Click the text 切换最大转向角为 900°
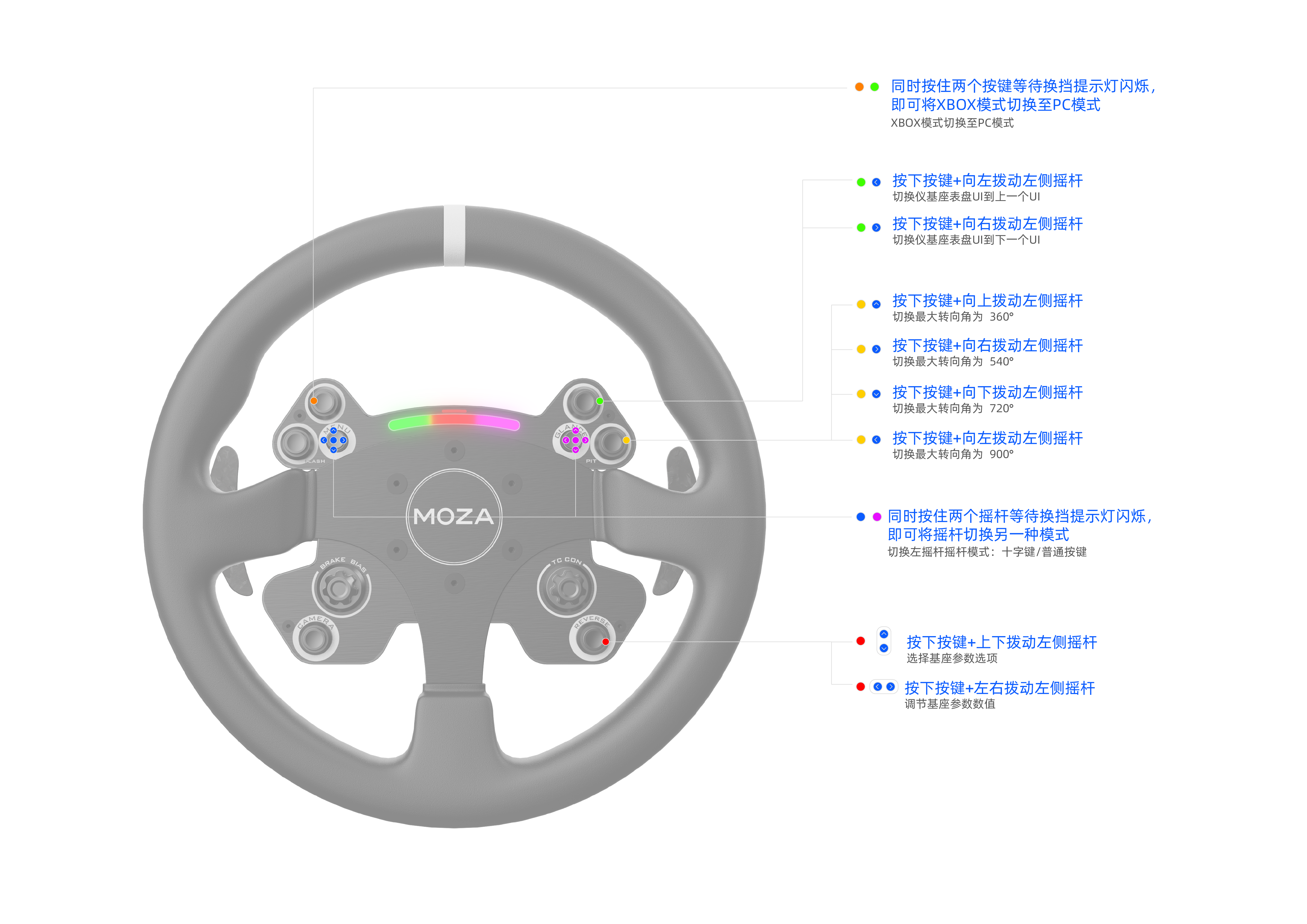The image size is (1307, 924). (953, 455)
